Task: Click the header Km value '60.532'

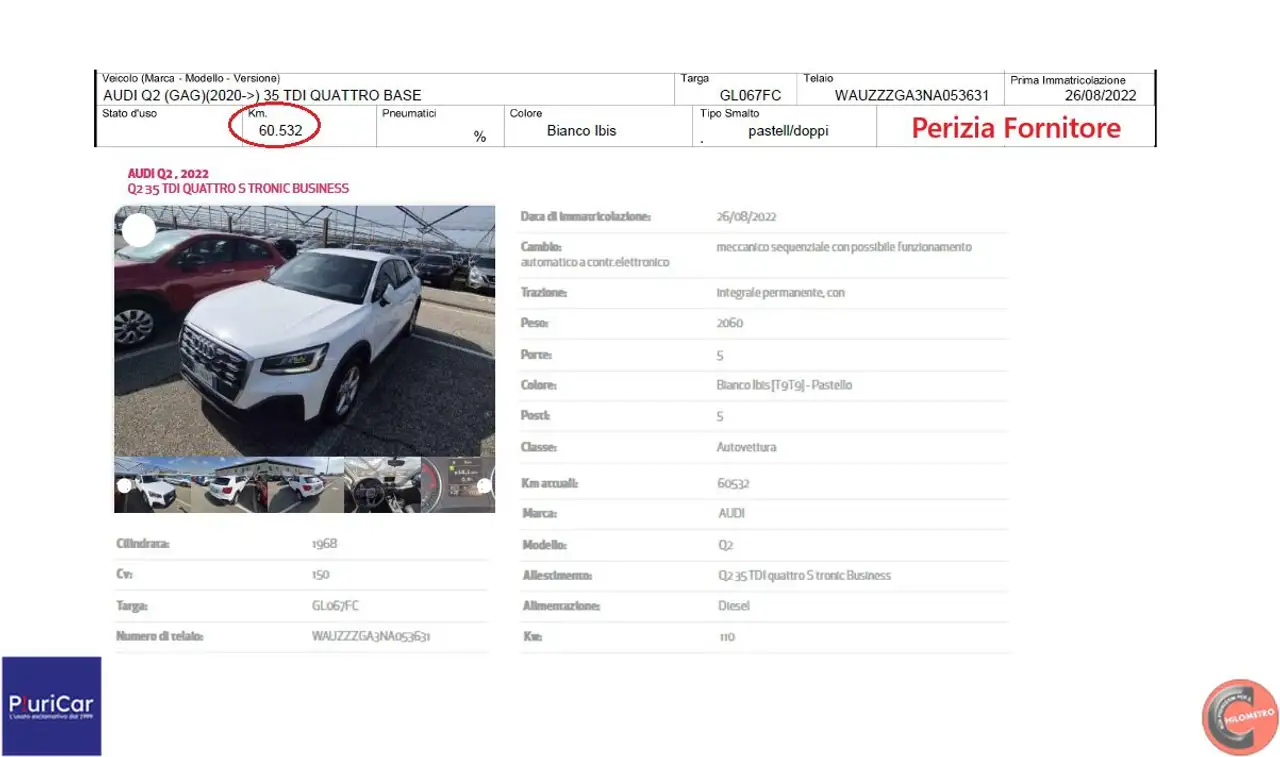Action: click(281, 130)
